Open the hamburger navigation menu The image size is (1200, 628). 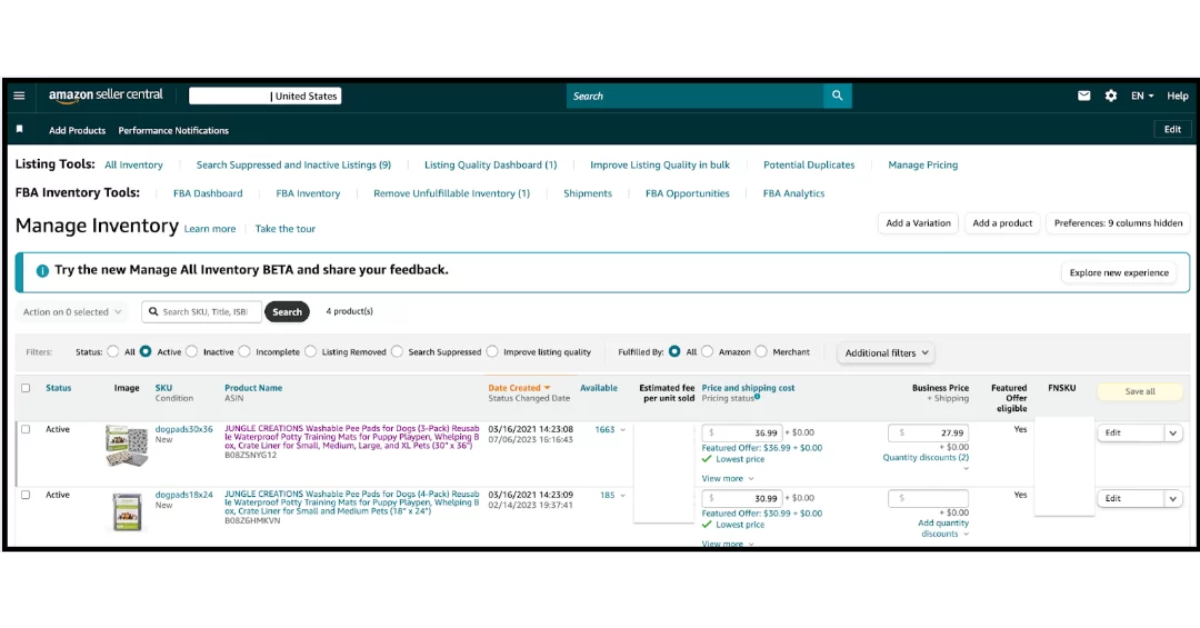19,96
